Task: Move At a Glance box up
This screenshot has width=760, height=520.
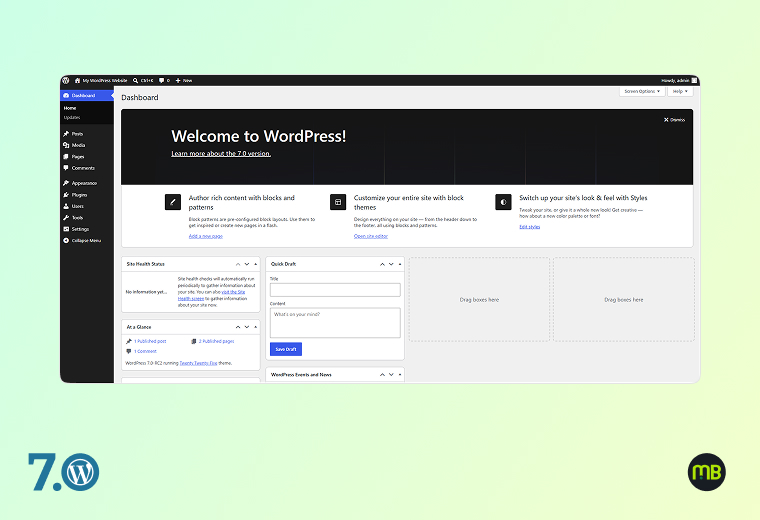Action: [238, 327]
